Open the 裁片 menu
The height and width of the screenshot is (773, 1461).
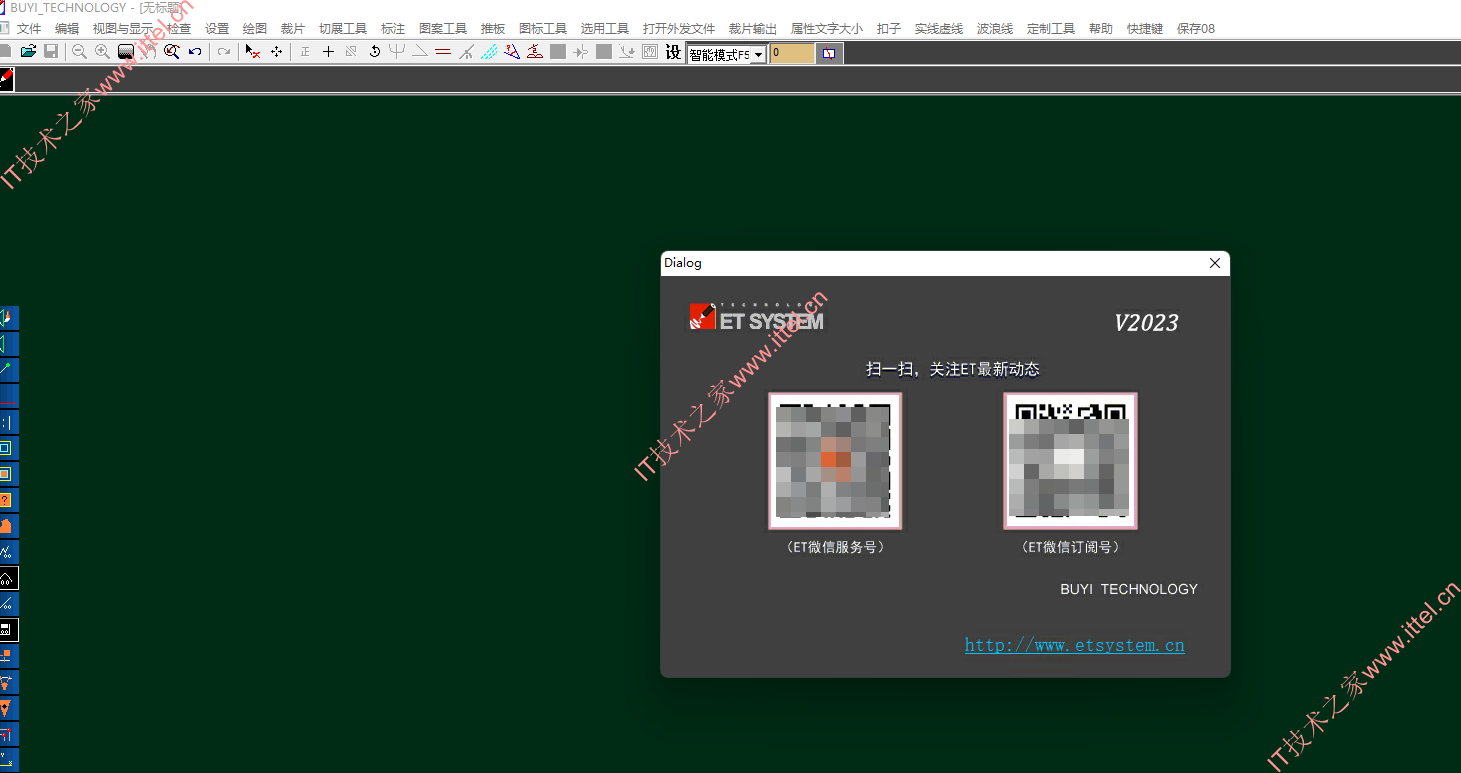tap(293, 29)
